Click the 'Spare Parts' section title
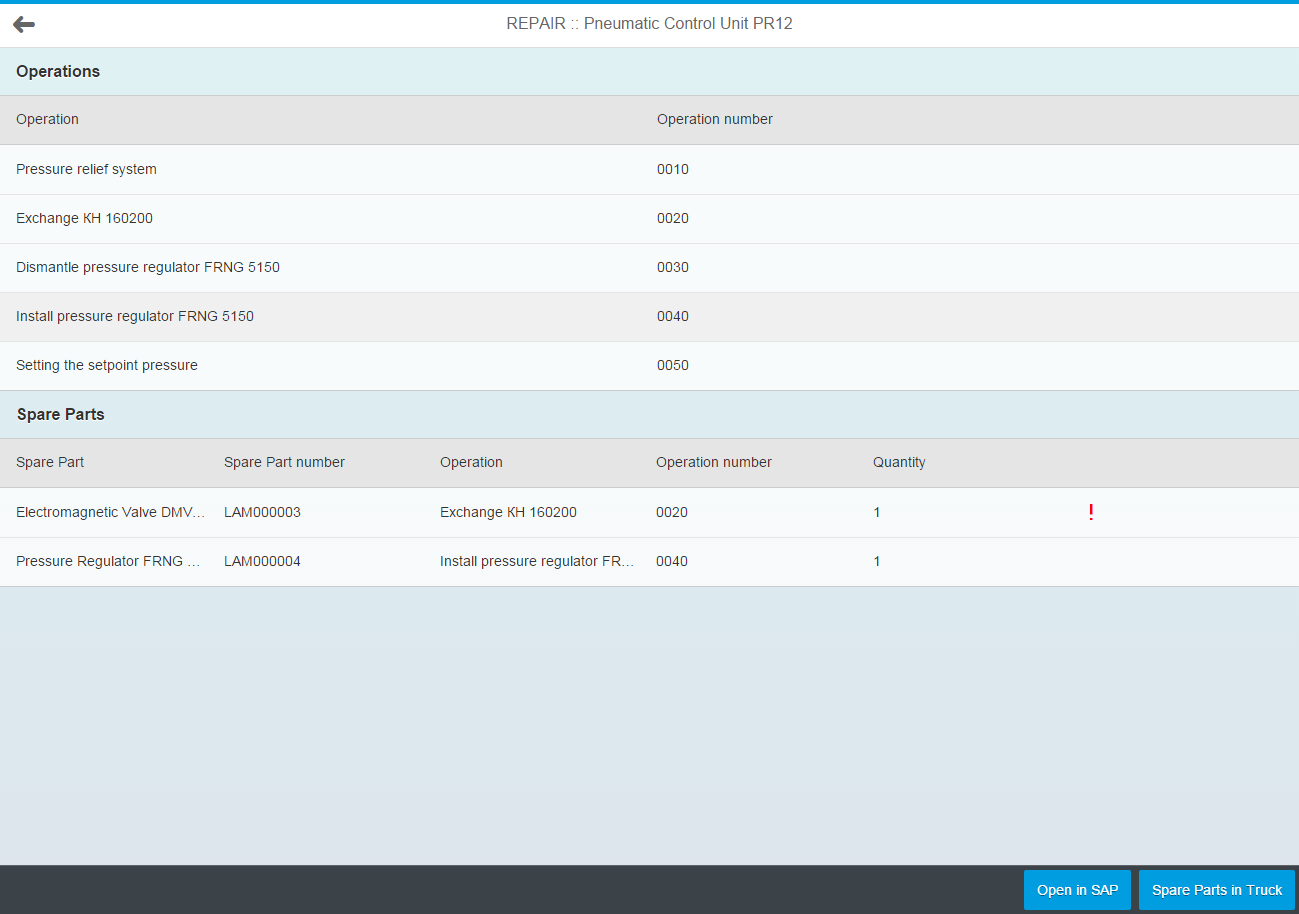Image resolution: width=1299 pixels, height=914 pixels. pos(60,414)
